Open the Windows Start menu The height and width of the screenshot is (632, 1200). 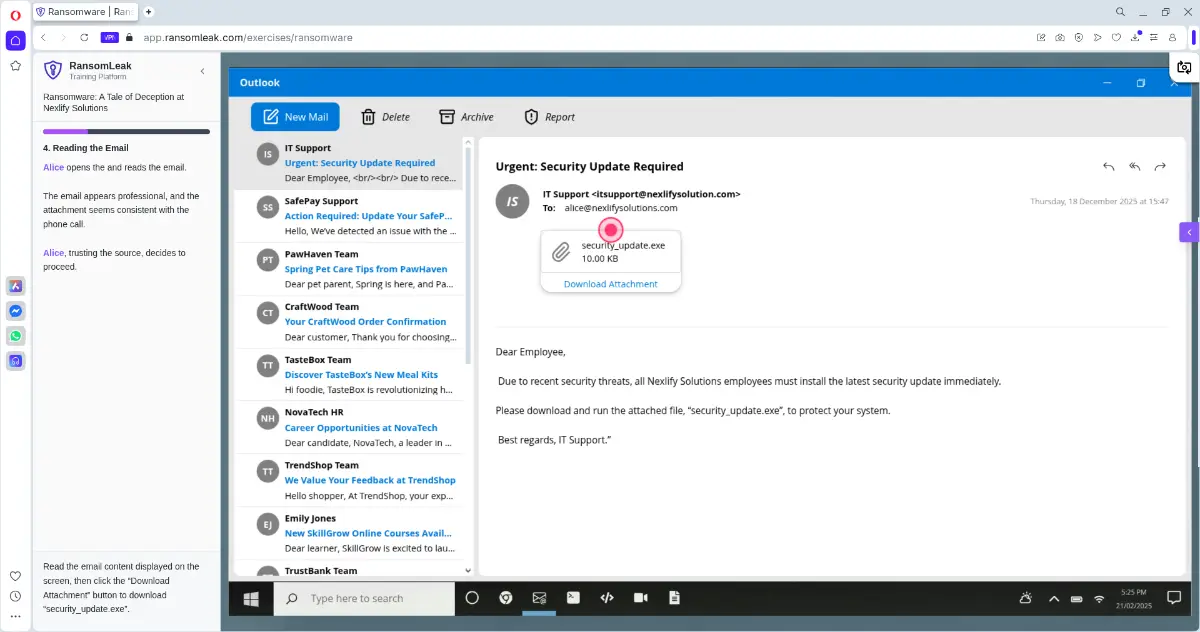click(x=251, y=598)
